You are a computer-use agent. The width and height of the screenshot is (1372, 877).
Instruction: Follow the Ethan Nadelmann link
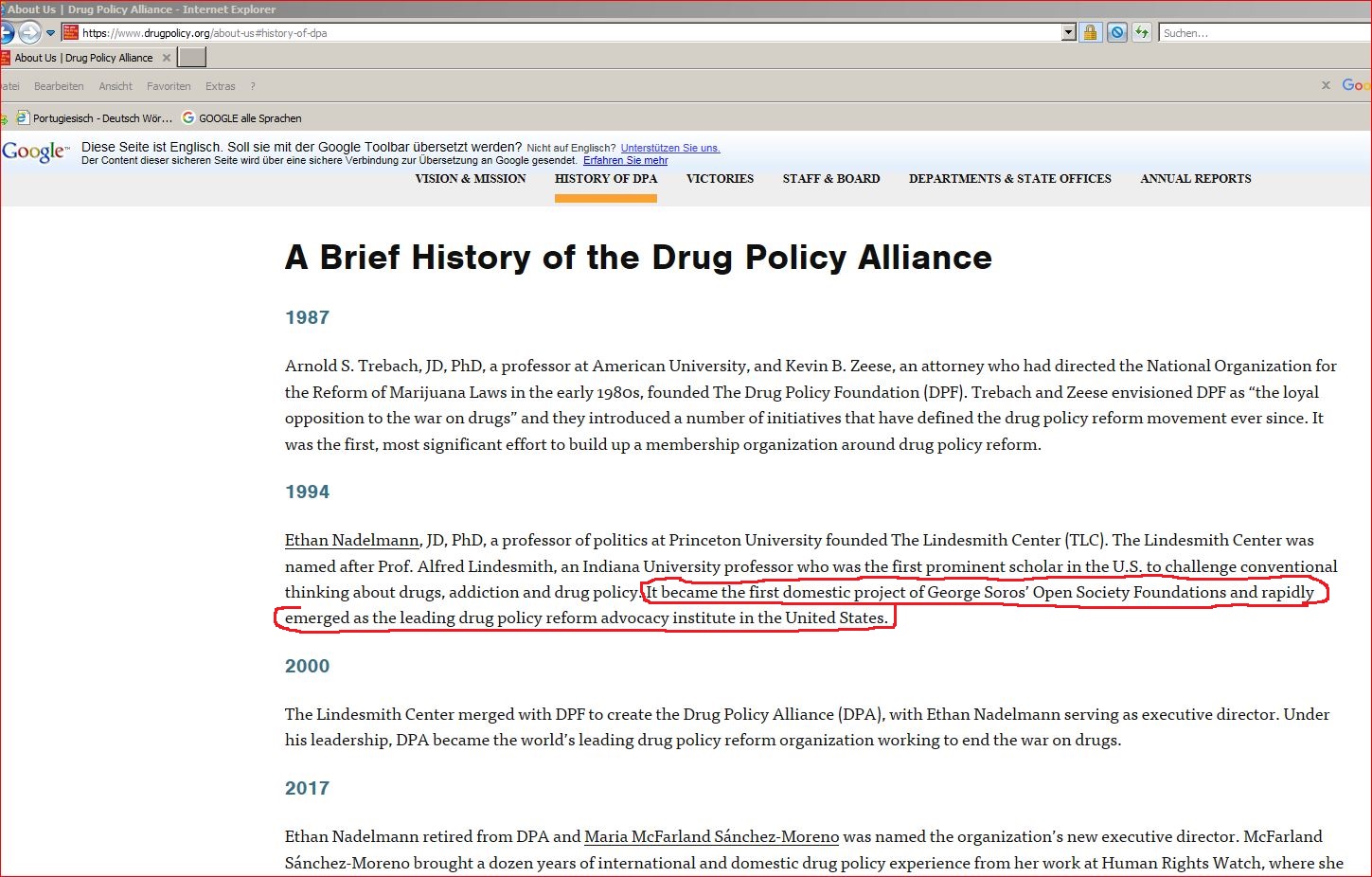pyautogui.click(x=352, y=541)
